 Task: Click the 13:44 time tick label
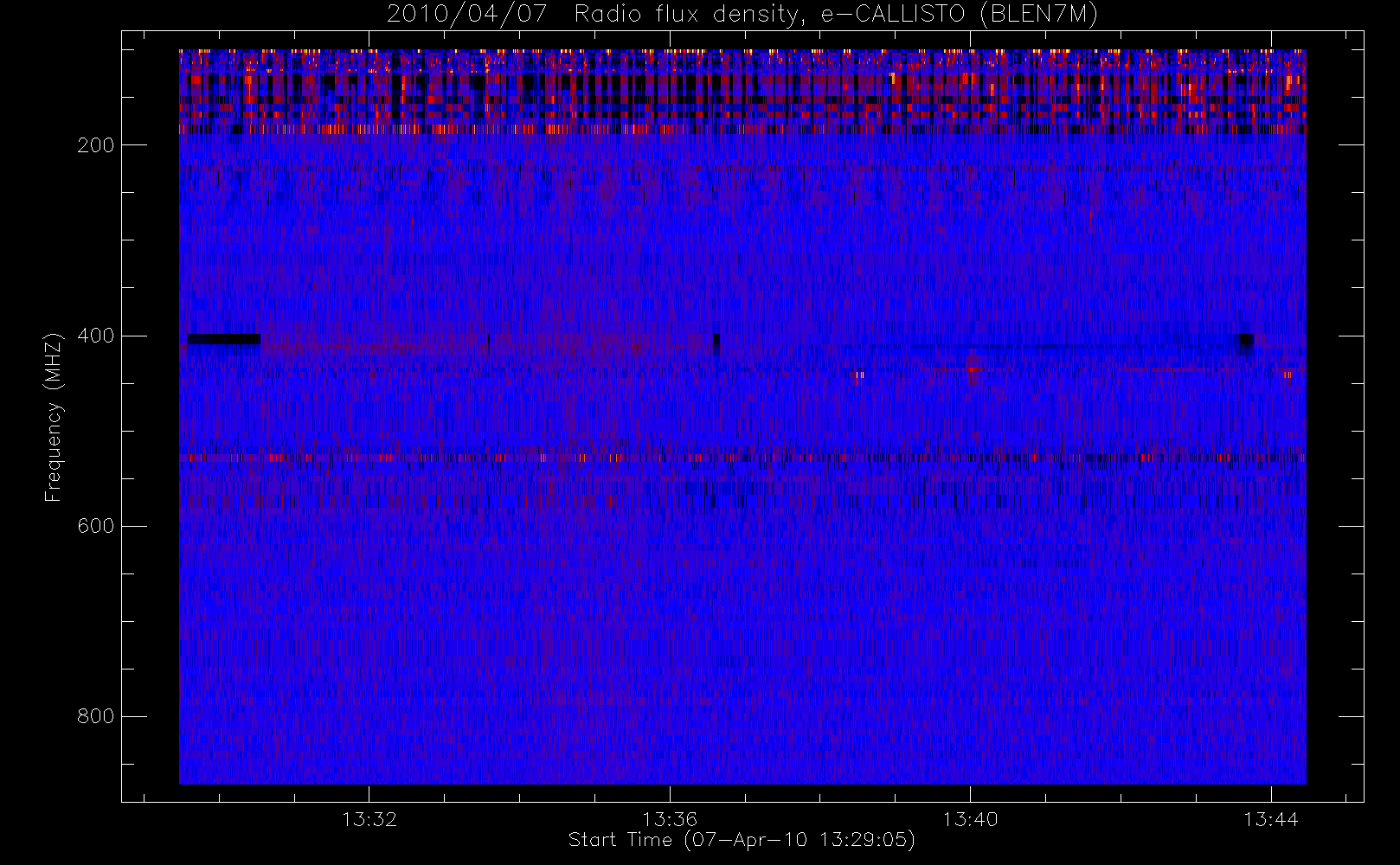(1271, 819)
